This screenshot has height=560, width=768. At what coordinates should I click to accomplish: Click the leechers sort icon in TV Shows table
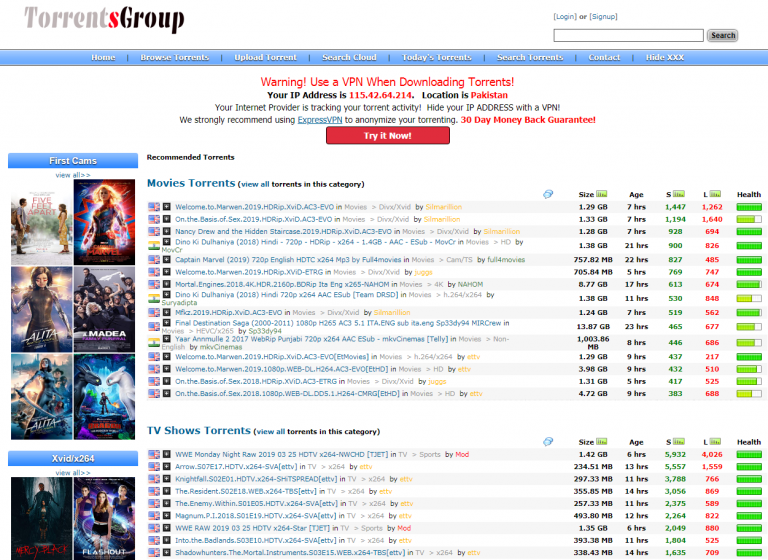tap(715, 441)
